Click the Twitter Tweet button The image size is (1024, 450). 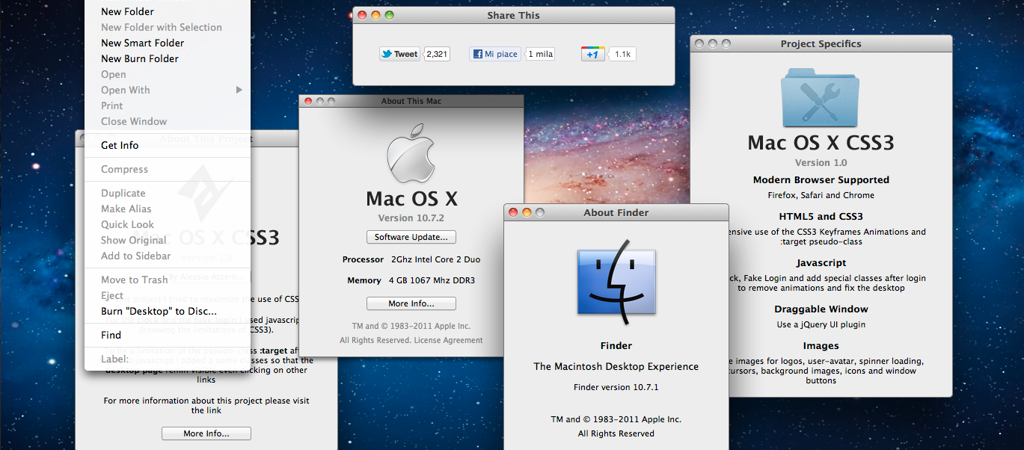click(x=400, y=54)
